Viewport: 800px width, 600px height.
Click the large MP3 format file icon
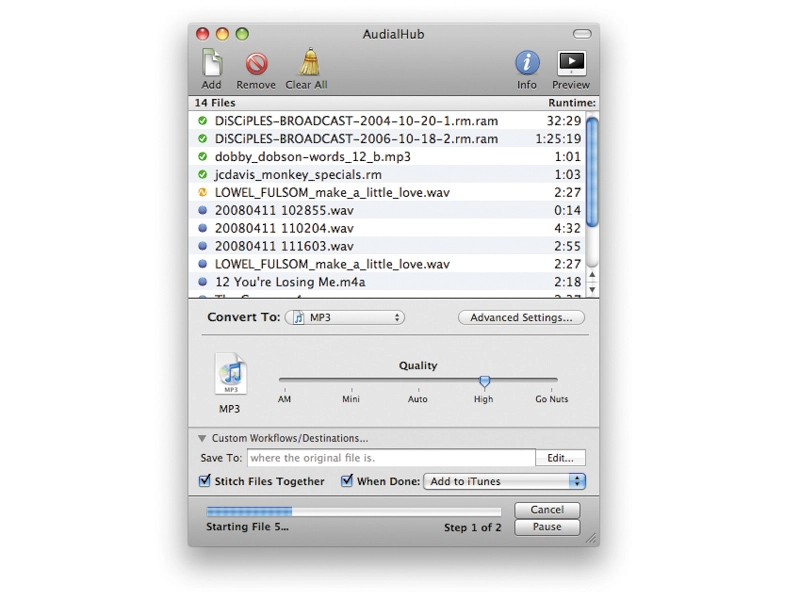coord(231,374)
